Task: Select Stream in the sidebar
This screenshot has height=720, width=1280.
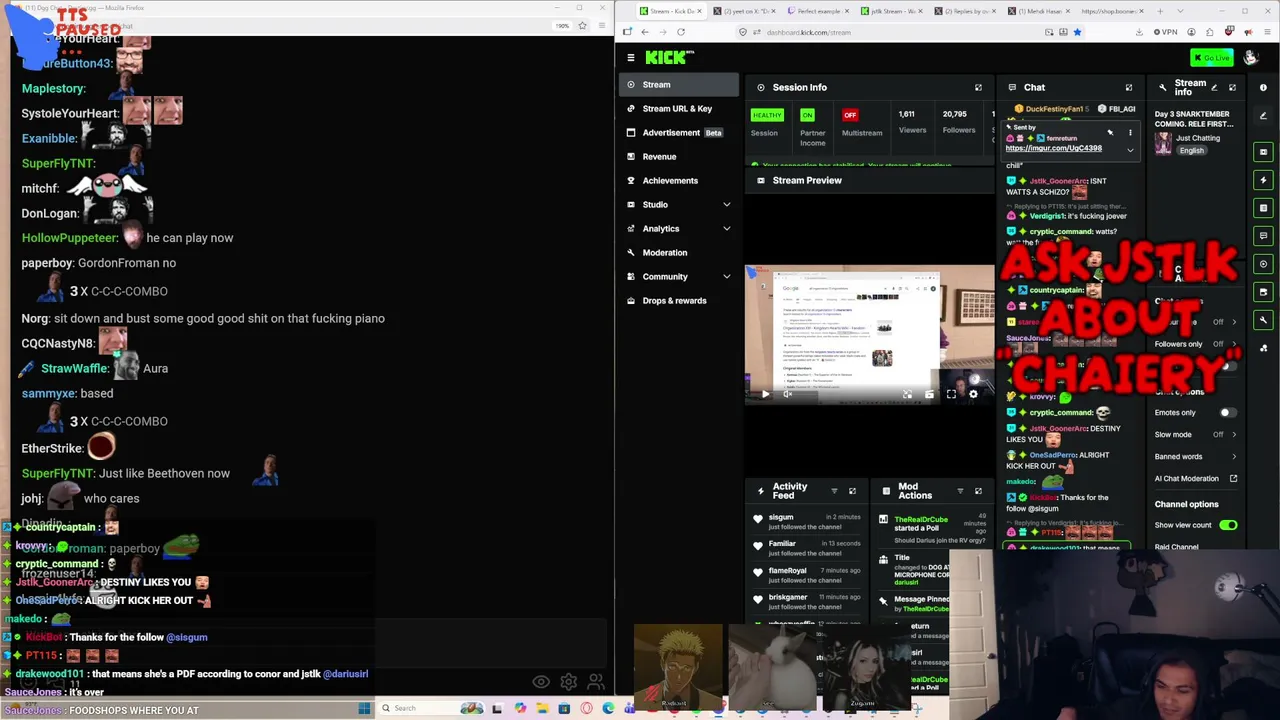Action: (x=680, y=85)
